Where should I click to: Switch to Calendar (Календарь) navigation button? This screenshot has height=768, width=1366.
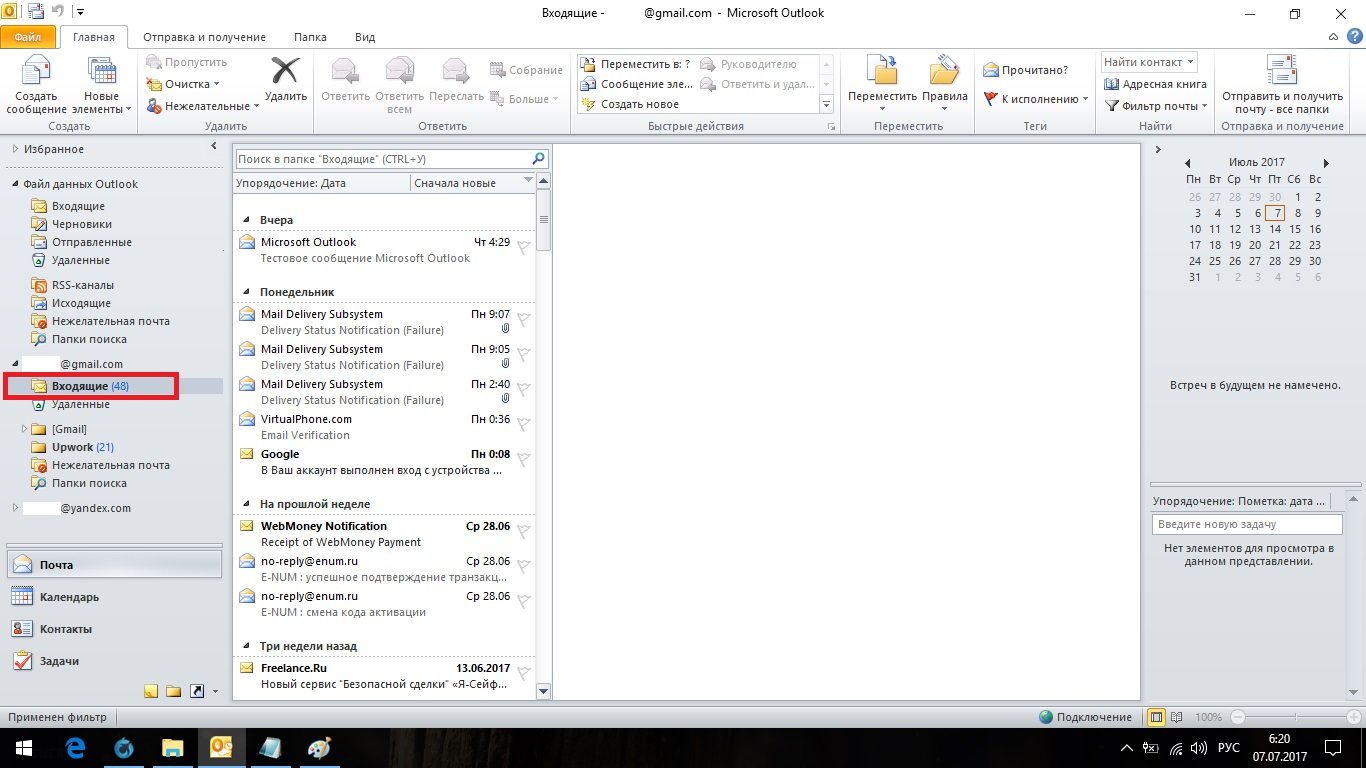click(x=114, y=597)
